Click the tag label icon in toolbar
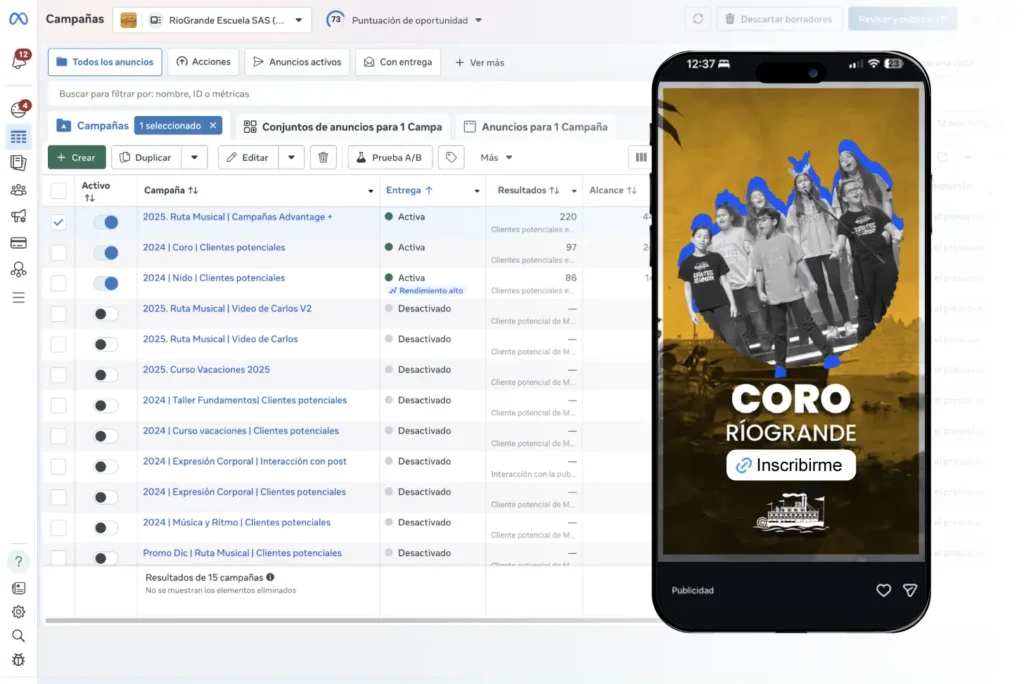 click(451, 157)
